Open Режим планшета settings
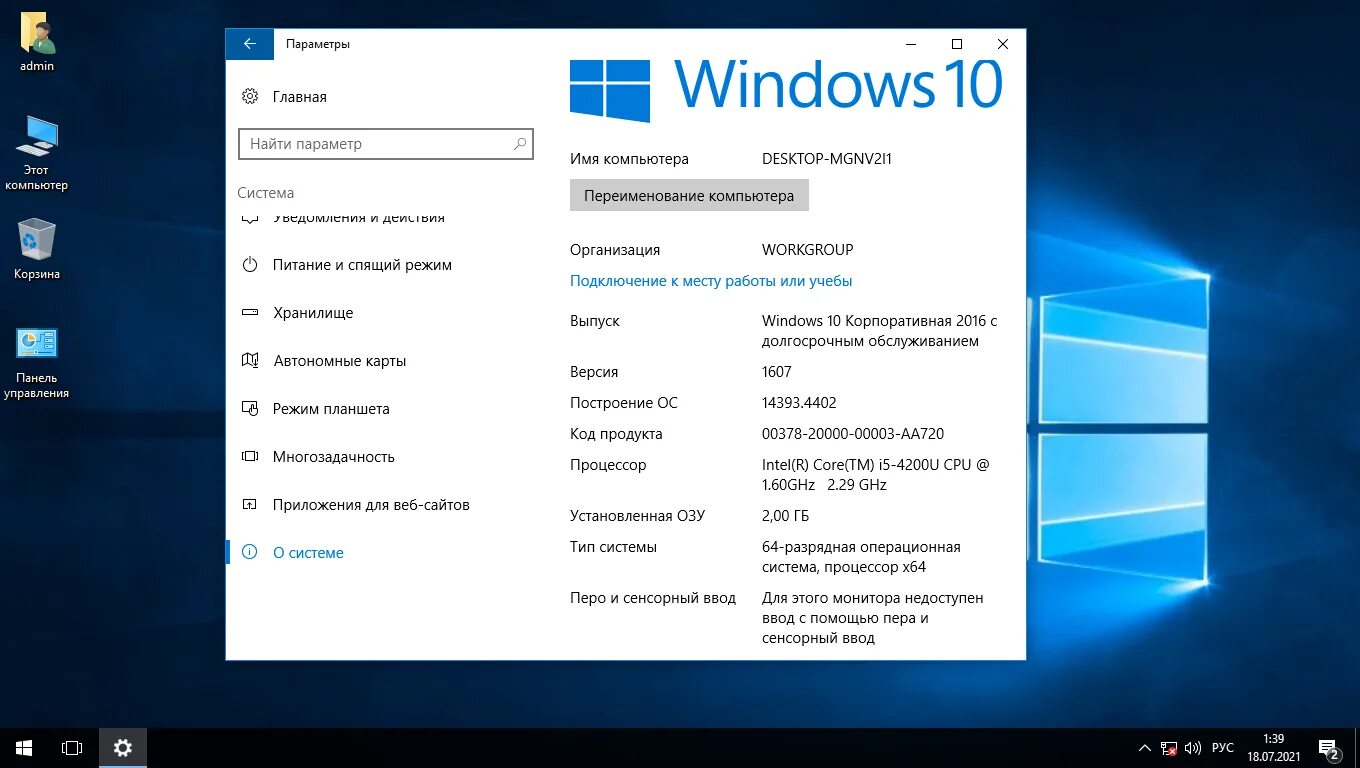This screenshot has width=1360, height=768. (331, 409)
